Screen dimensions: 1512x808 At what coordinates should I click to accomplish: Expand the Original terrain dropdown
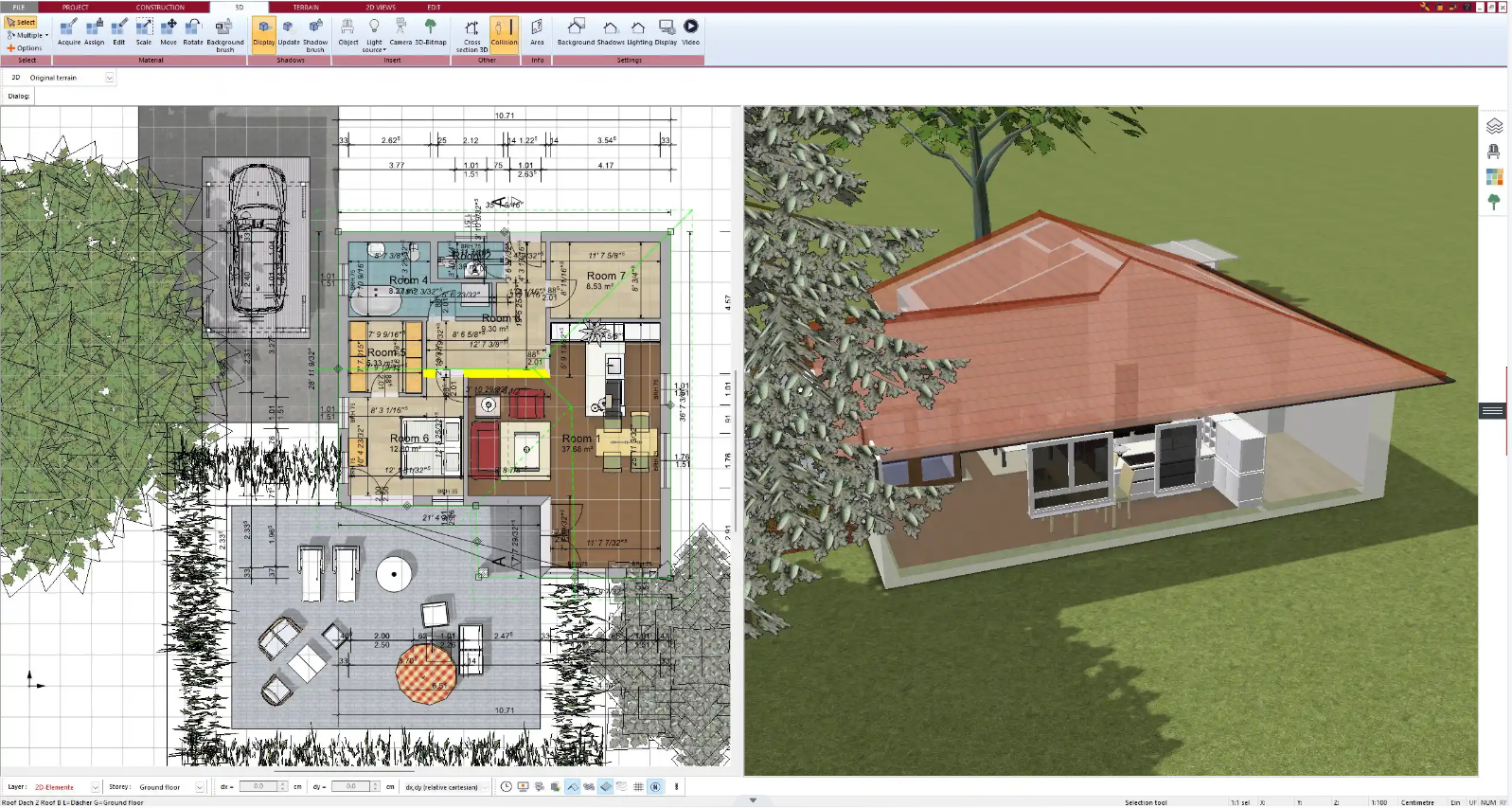pyautogui.click(x=110, y=78)
